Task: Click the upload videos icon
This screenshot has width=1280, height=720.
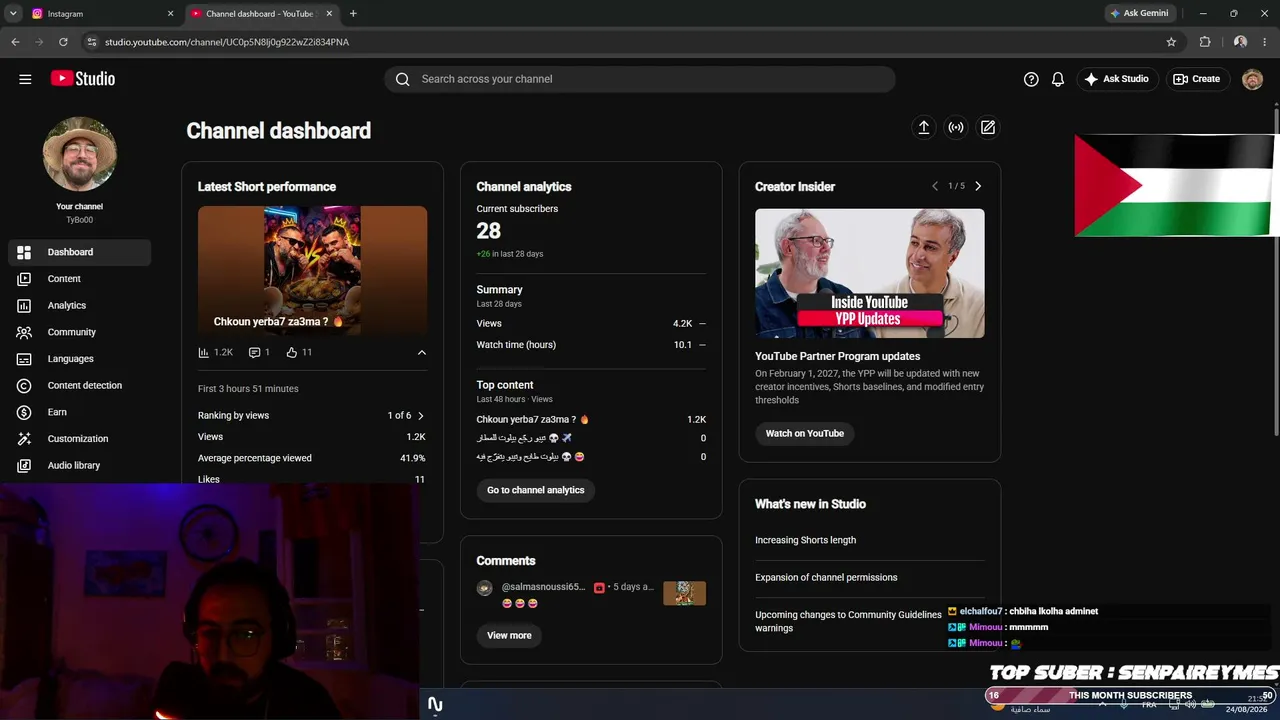Action: (924, 127)
